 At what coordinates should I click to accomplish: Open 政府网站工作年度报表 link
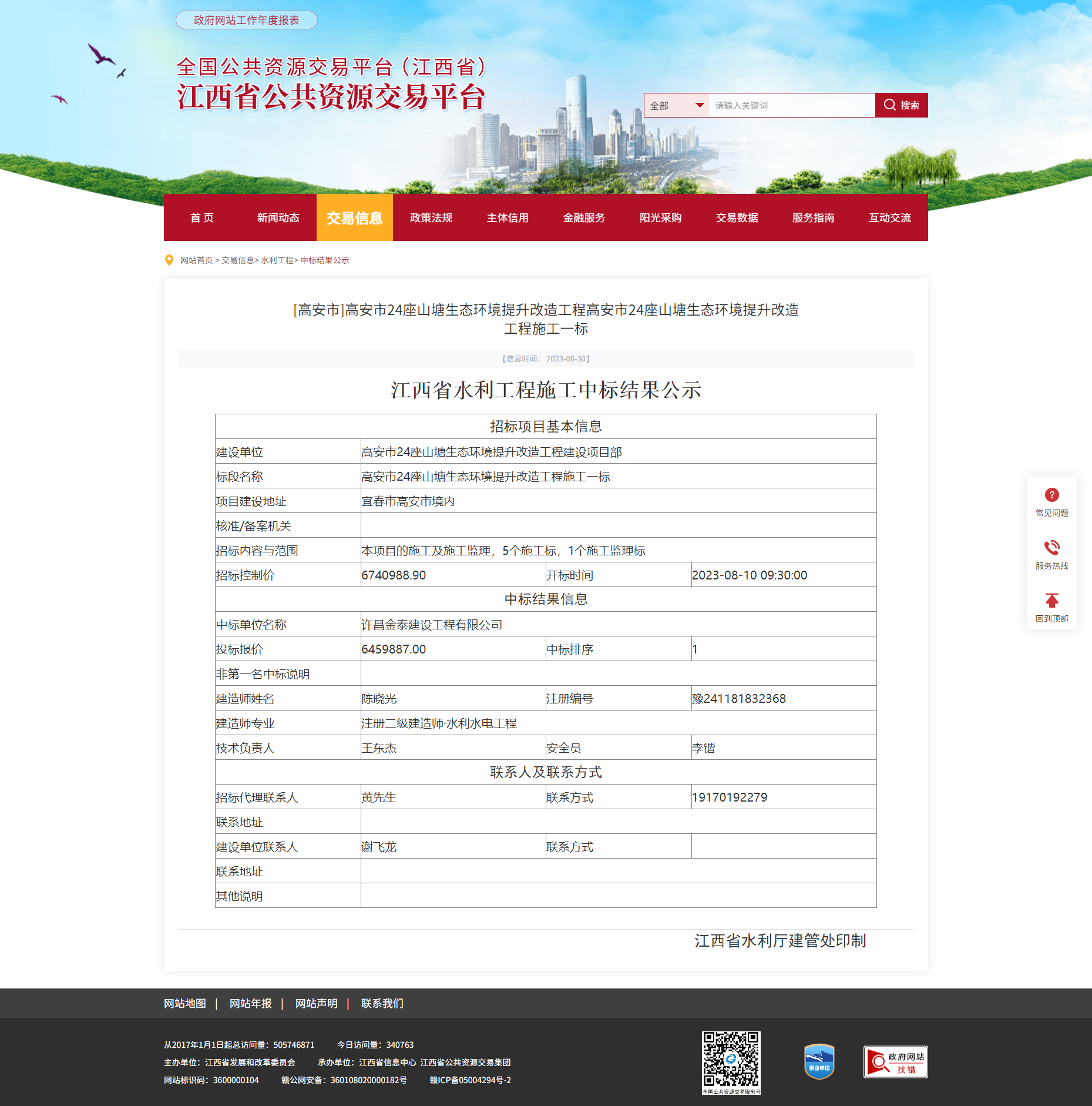tap(247, 20)
